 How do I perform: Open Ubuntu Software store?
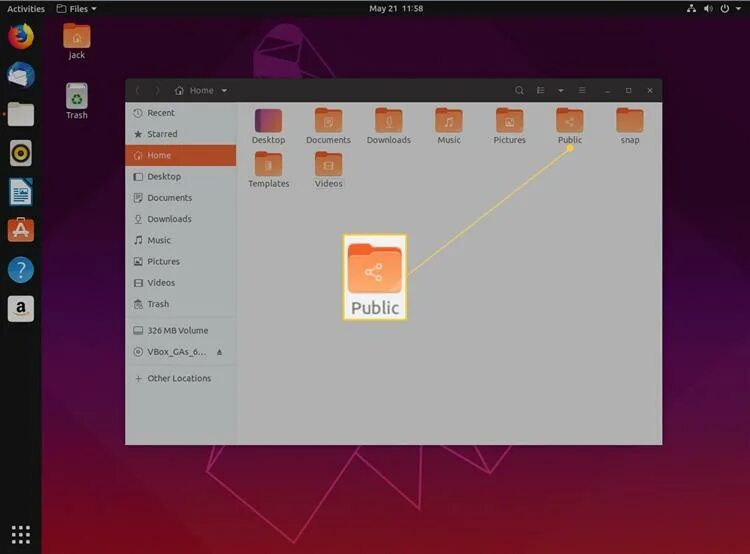tap(21, 231)
